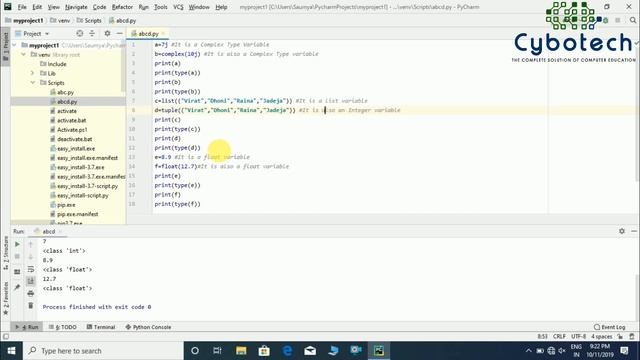Open the TODO tool window
This screenshot has width=640, height=360.
[x=63, y=327]
